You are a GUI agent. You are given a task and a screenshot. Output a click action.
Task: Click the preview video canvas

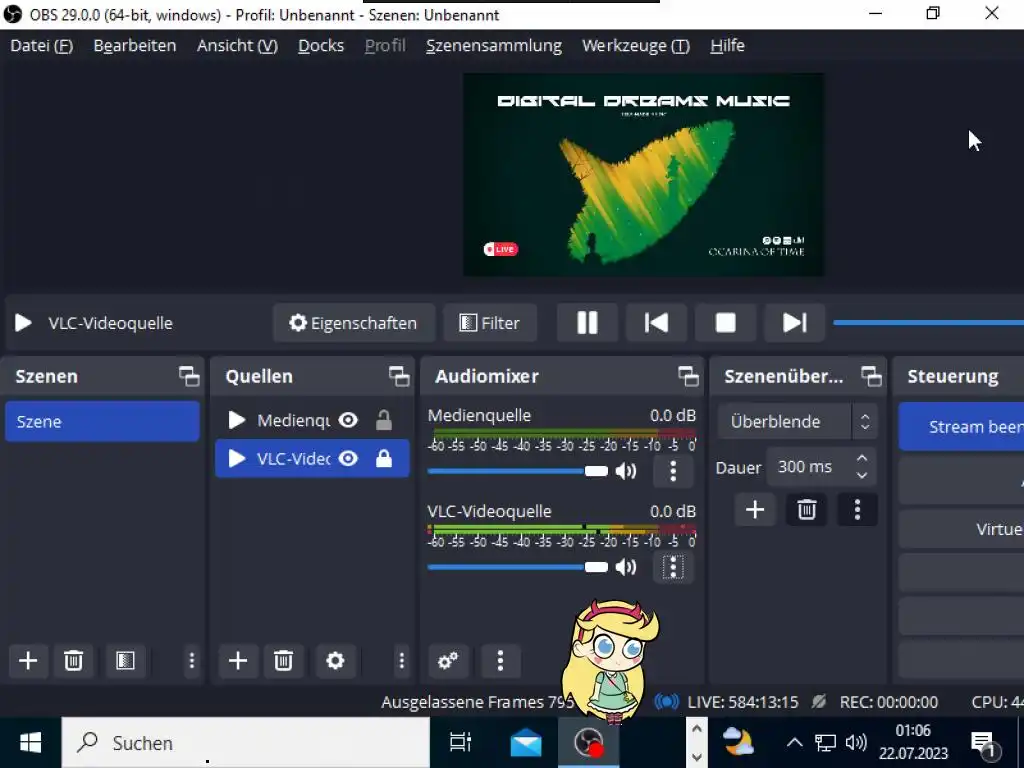[x=643, y=174]
